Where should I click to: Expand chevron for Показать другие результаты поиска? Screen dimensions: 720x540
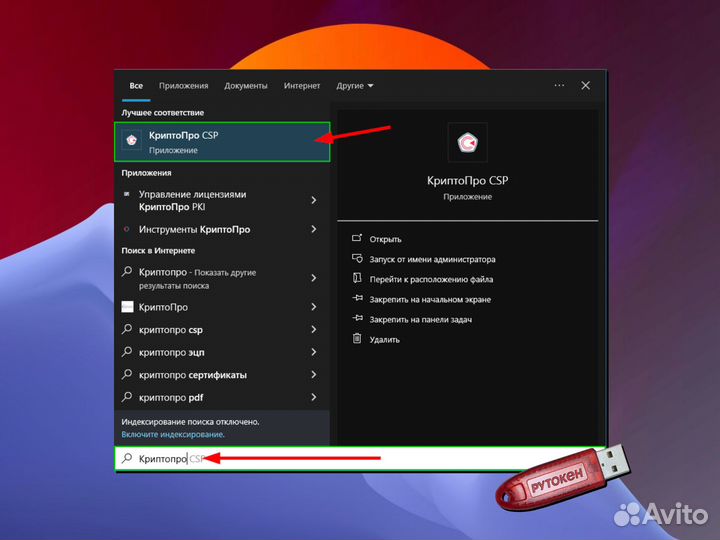click(314, 278)
